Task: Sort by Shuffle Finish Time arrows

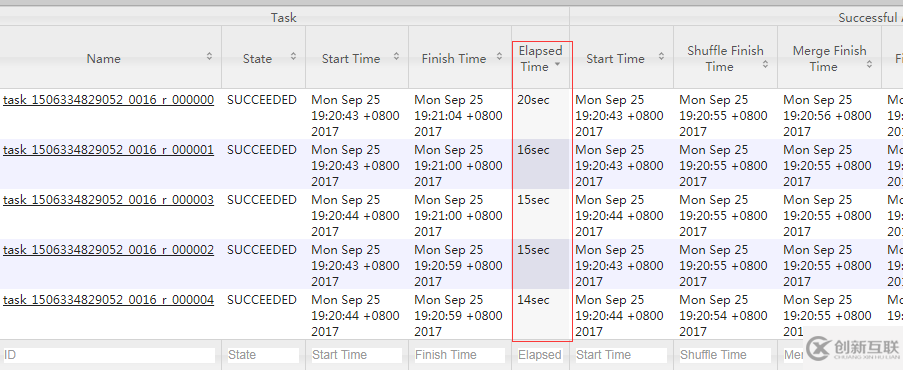Action: tap(765, 65)
